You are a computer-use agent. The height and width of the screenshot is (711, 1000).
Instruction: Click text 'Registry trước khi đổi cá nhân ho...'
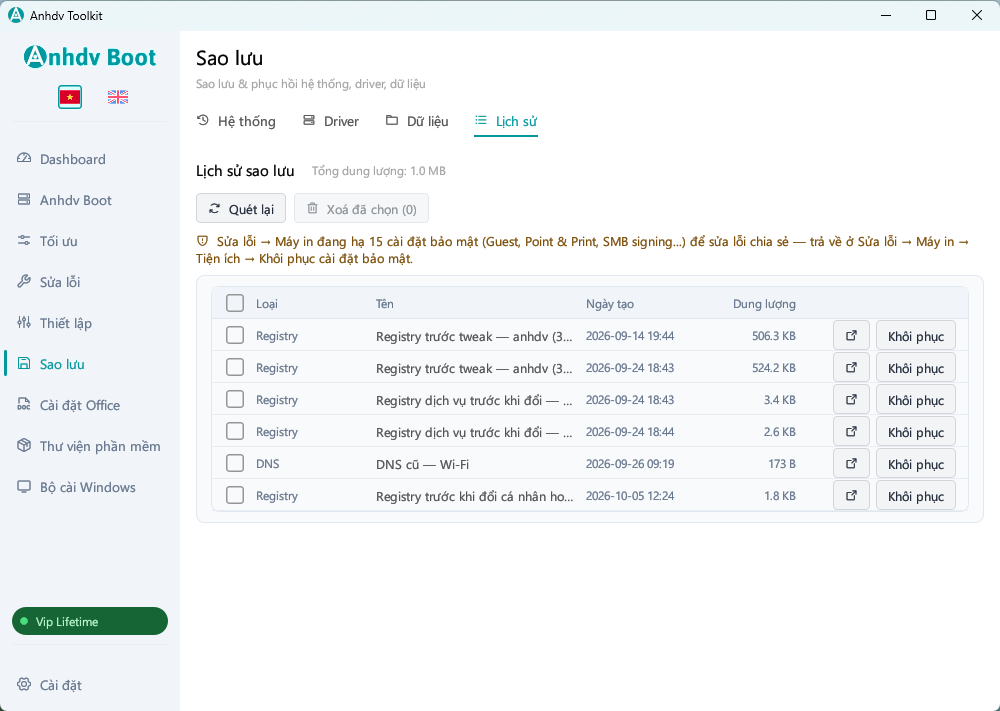474,496
